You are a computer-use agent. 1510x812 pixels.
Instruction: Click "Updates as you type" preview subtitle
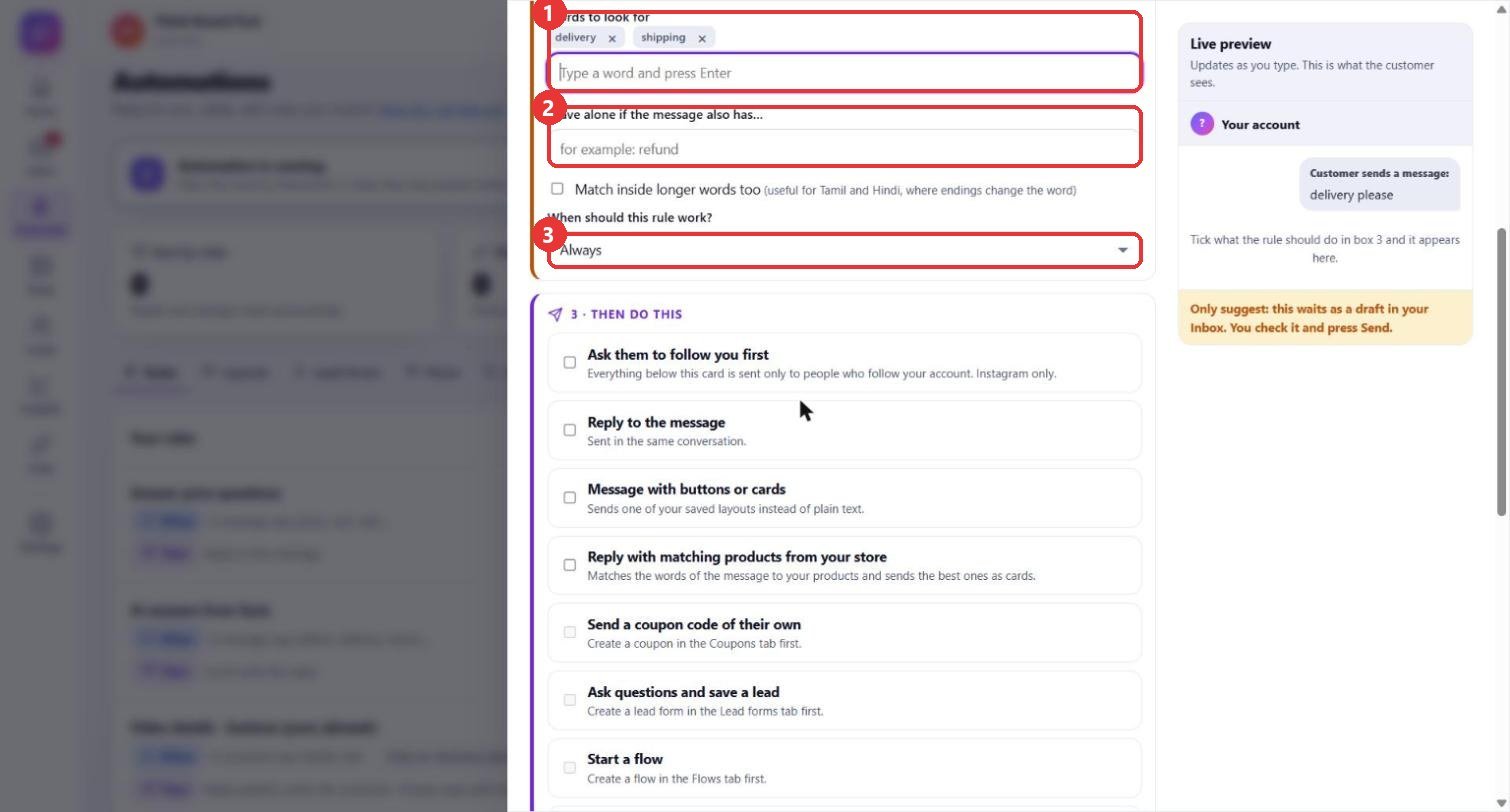click(1312, 74)
